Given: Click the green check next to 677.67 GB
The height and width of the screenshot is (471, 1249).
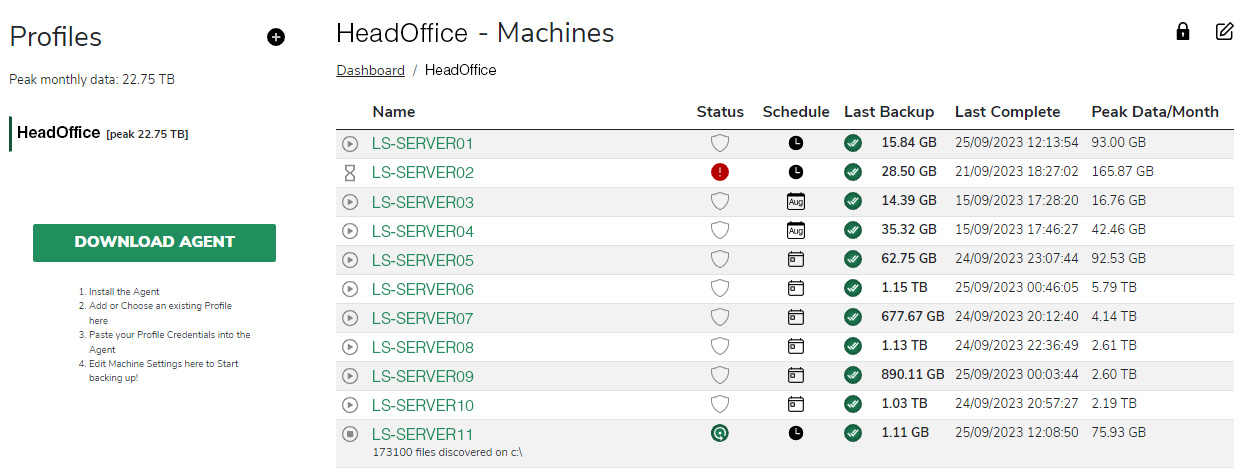Looking at the screenshot, I should [x=853, y=317].
